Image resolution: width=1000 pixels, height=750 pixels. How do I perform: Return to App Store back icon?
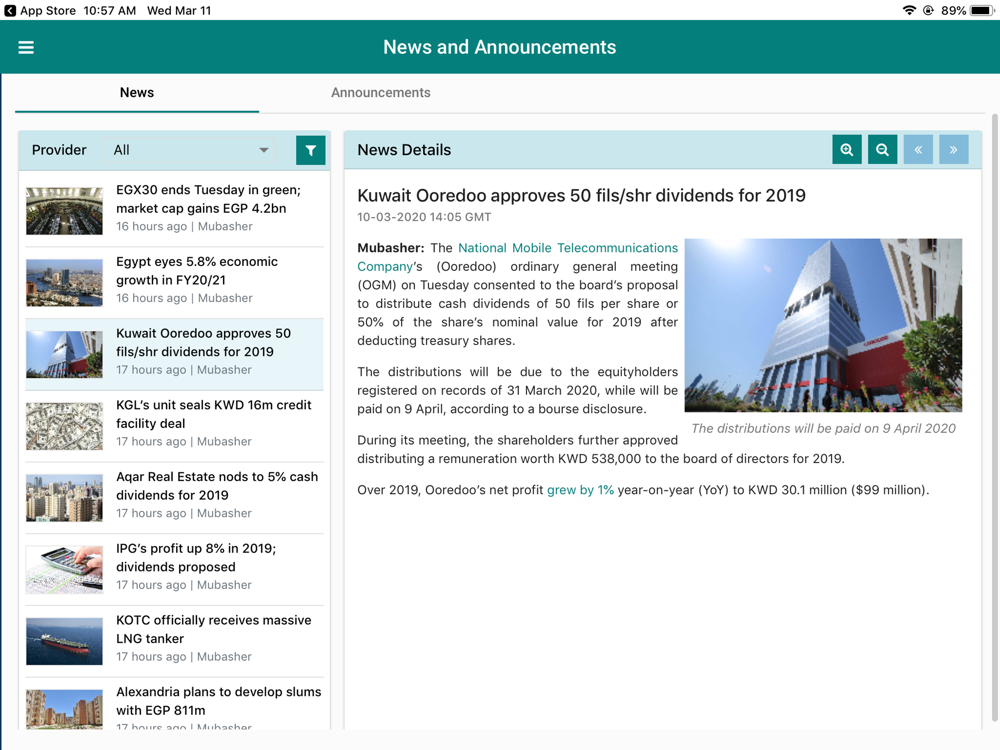coord(10,10)
